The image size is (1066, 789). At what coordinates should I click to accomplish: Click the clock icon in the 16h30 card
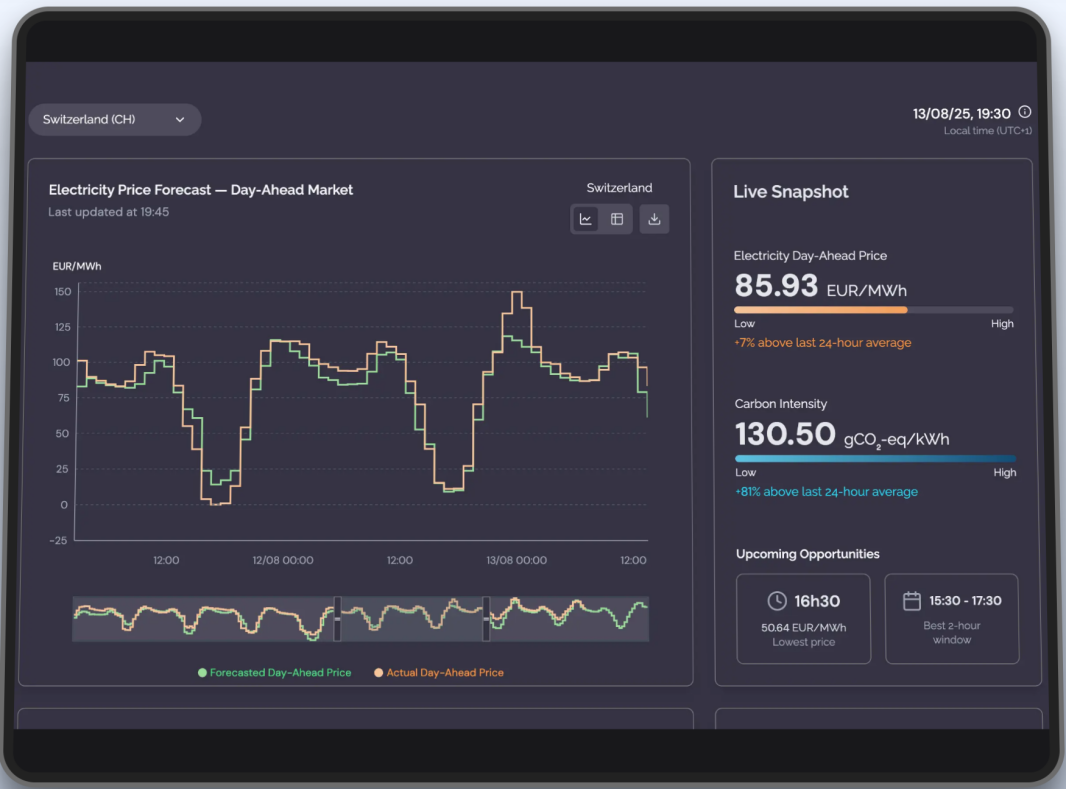[x=777, y=601]
